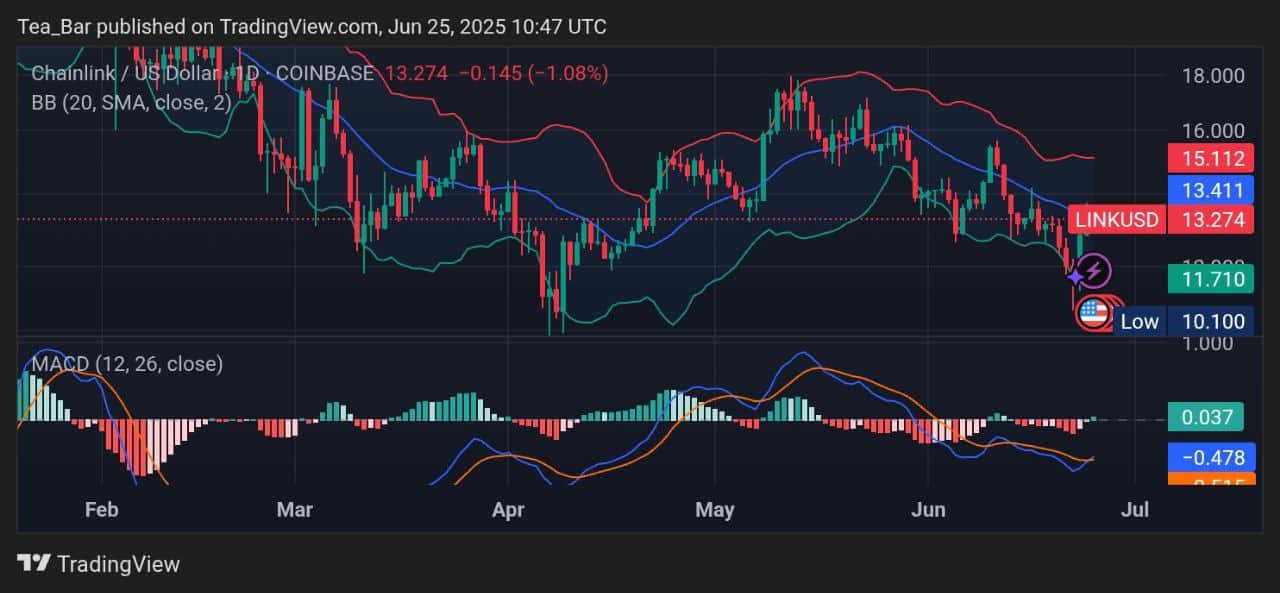
Task: Click the purple lightning event icon
Action: 1094,269
